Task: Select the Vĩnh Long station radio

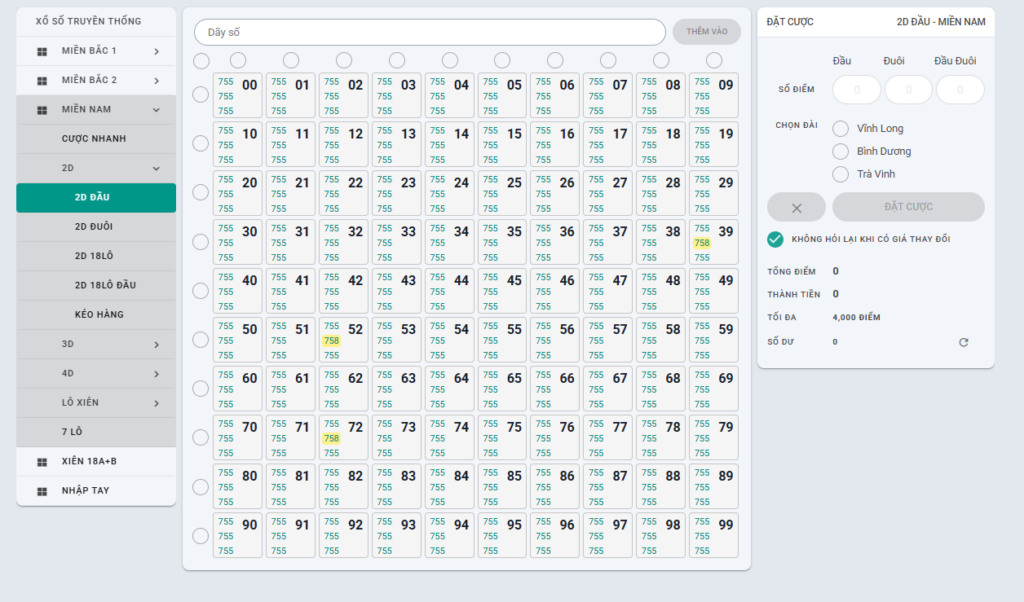Action: click(x=840, y=129)
